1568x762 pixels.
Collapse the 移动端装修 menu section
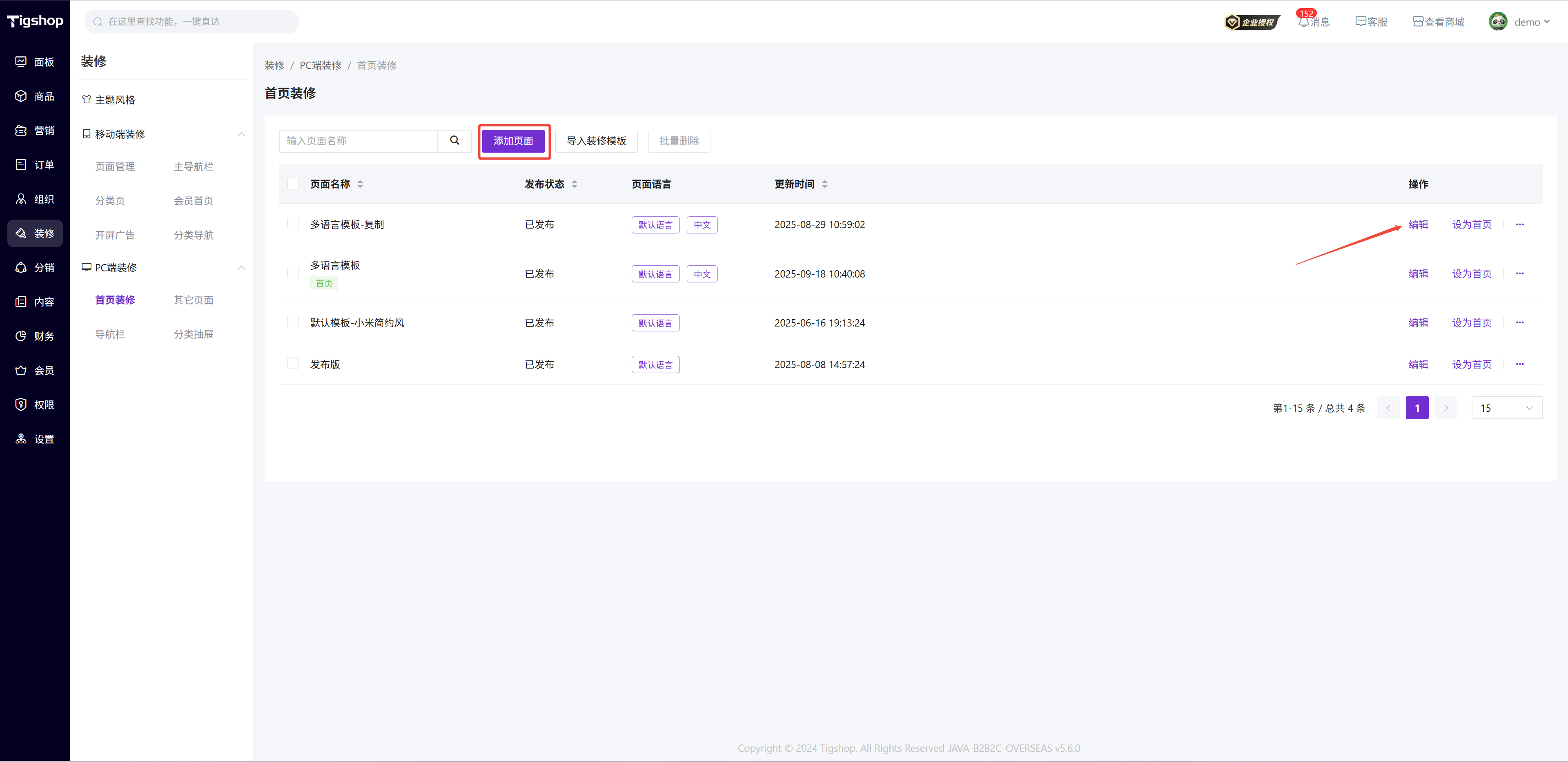pos(241,134)
